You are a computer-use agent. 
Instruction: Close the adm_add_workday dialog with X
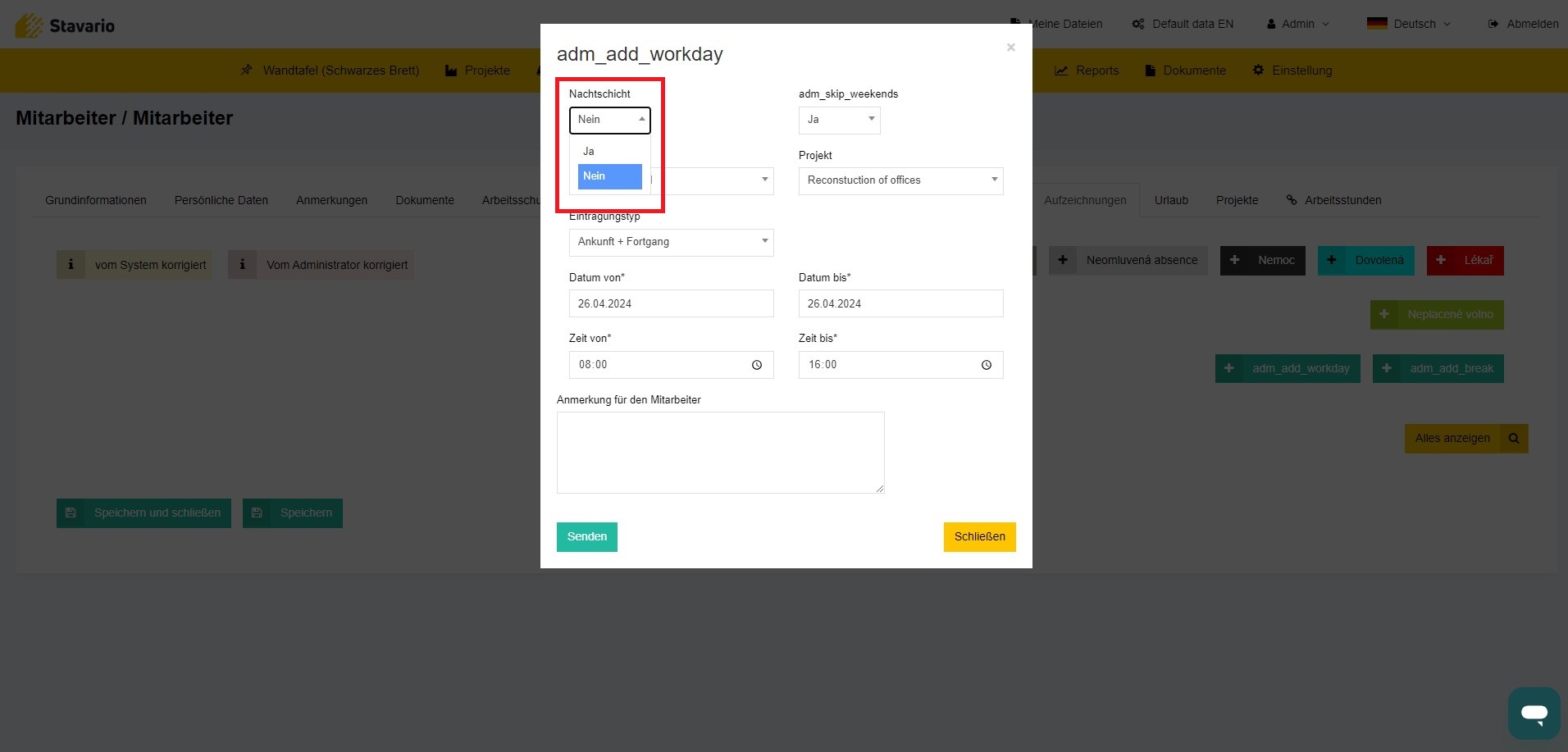[1011, 48]
